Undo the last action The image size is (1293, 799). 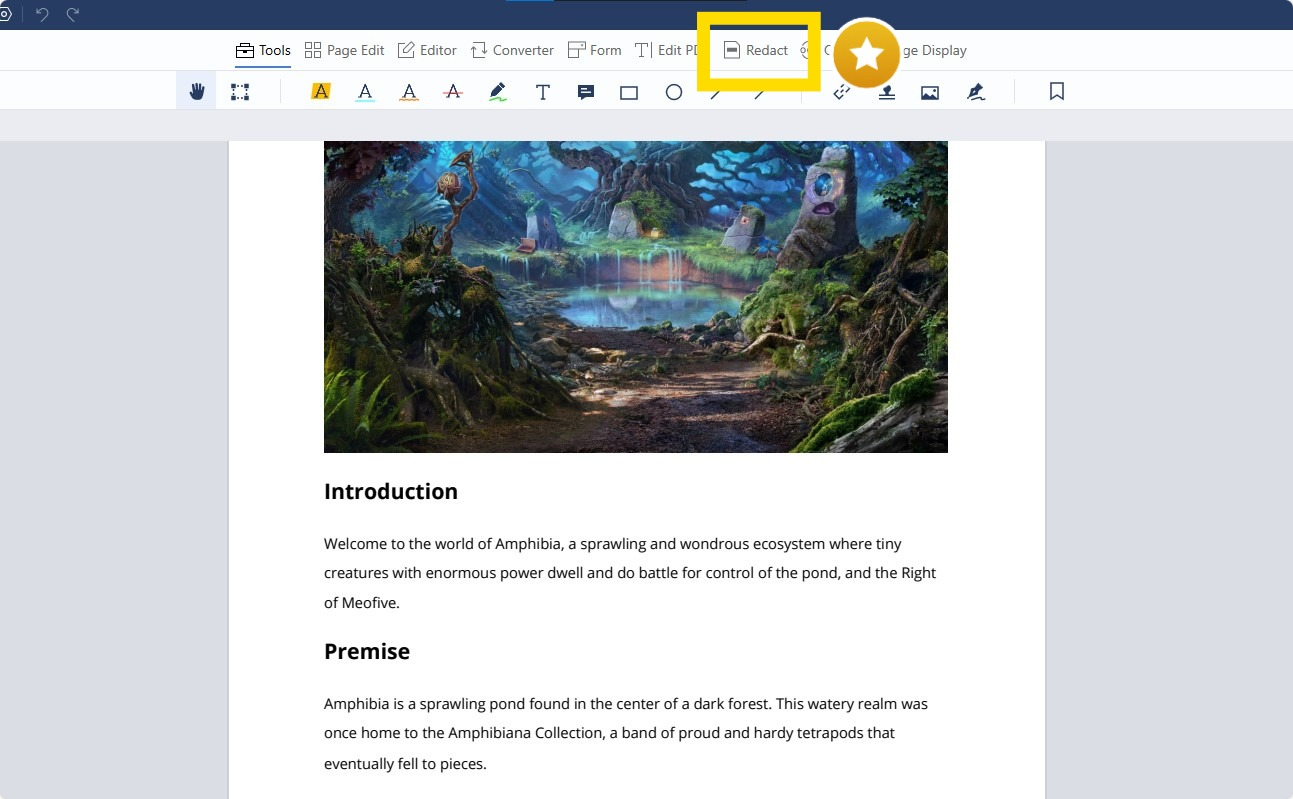[x=42, y=14]
